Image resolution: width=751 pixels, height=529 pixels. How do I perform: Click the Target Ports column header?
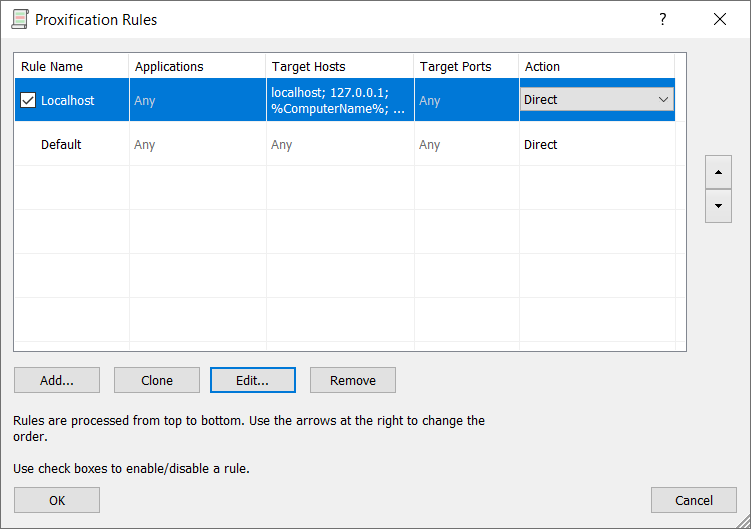point(466,66)
